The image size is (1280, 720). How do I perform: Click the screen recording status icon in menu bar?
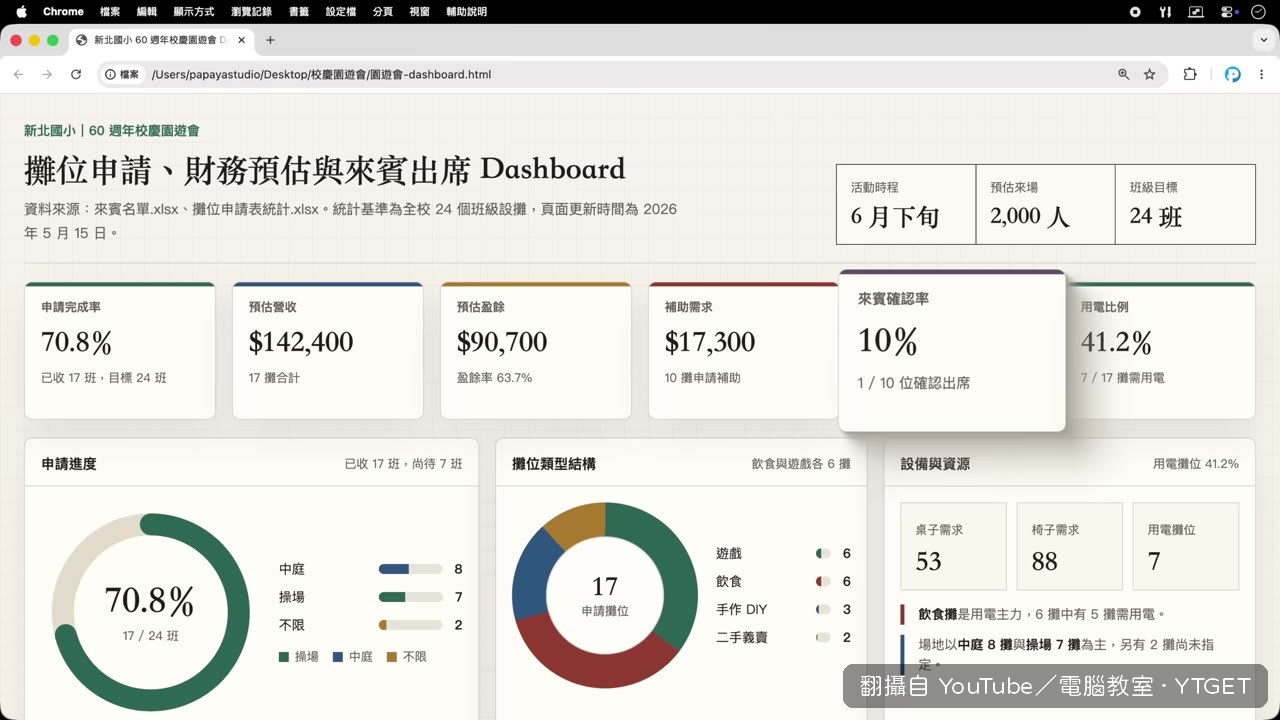click(1135, 12)
